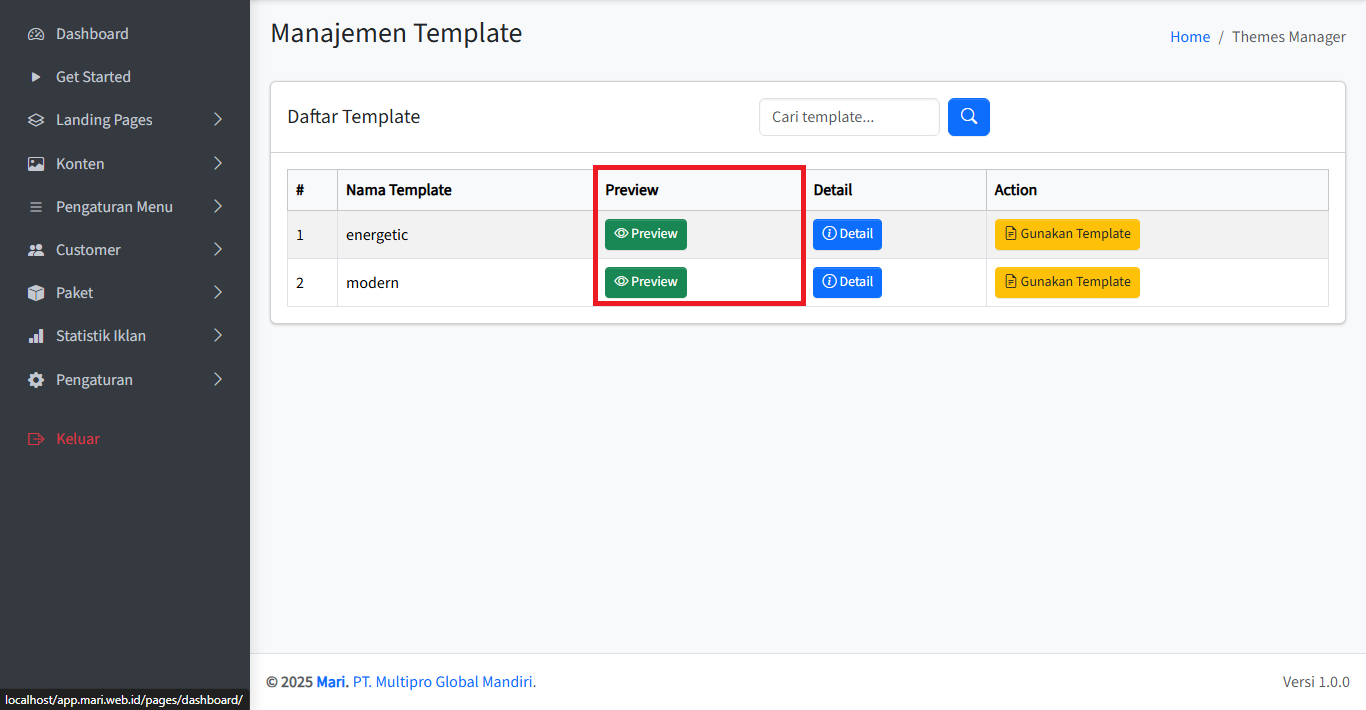Go to Home breadcrumb link
This screenshot has width=1366, height=710.
point(1189,37)
